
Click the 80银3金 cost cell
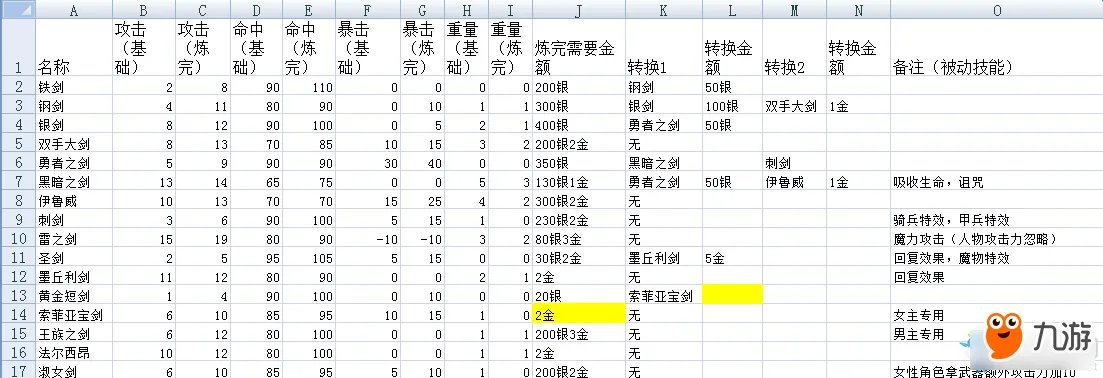coord(578,239)
